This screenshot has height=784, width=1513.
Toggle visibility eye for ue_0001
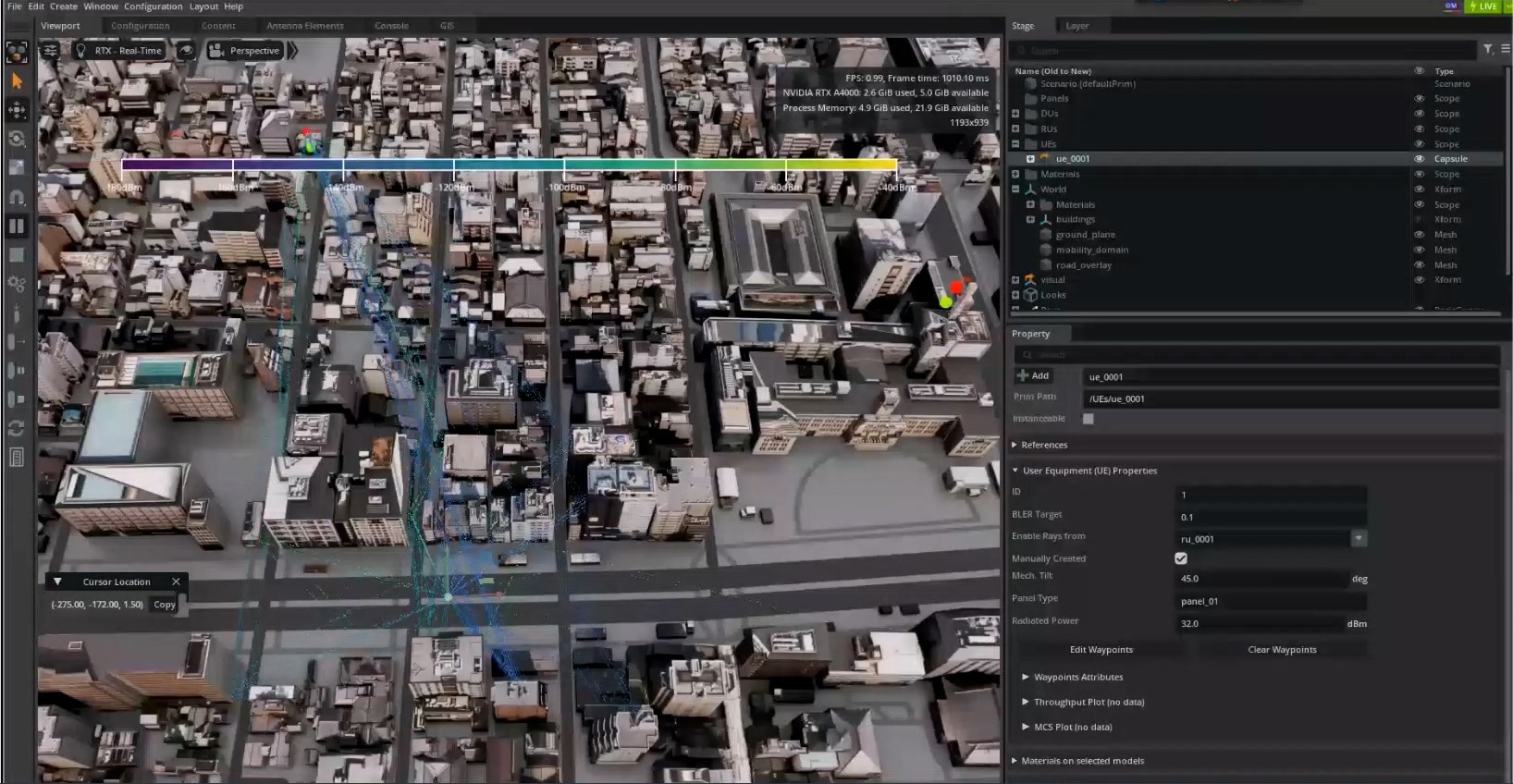click(1419, 159)
